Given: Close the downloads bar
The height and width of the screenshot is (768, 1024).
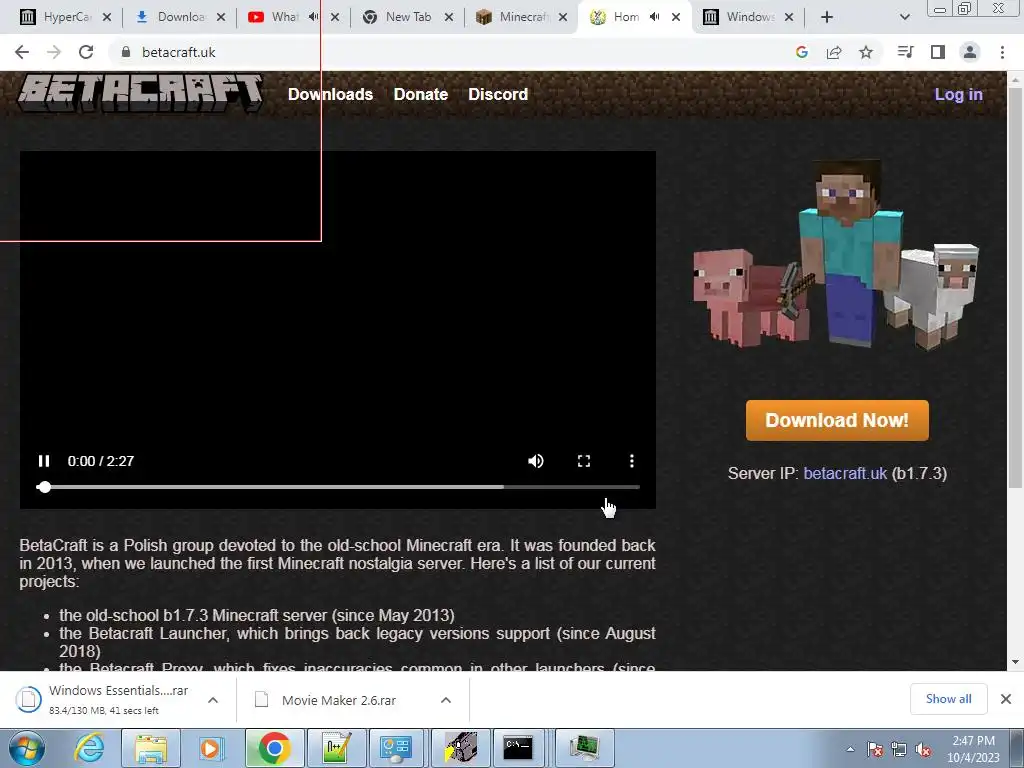Looking at the screenshot, I should [1006, 699].
